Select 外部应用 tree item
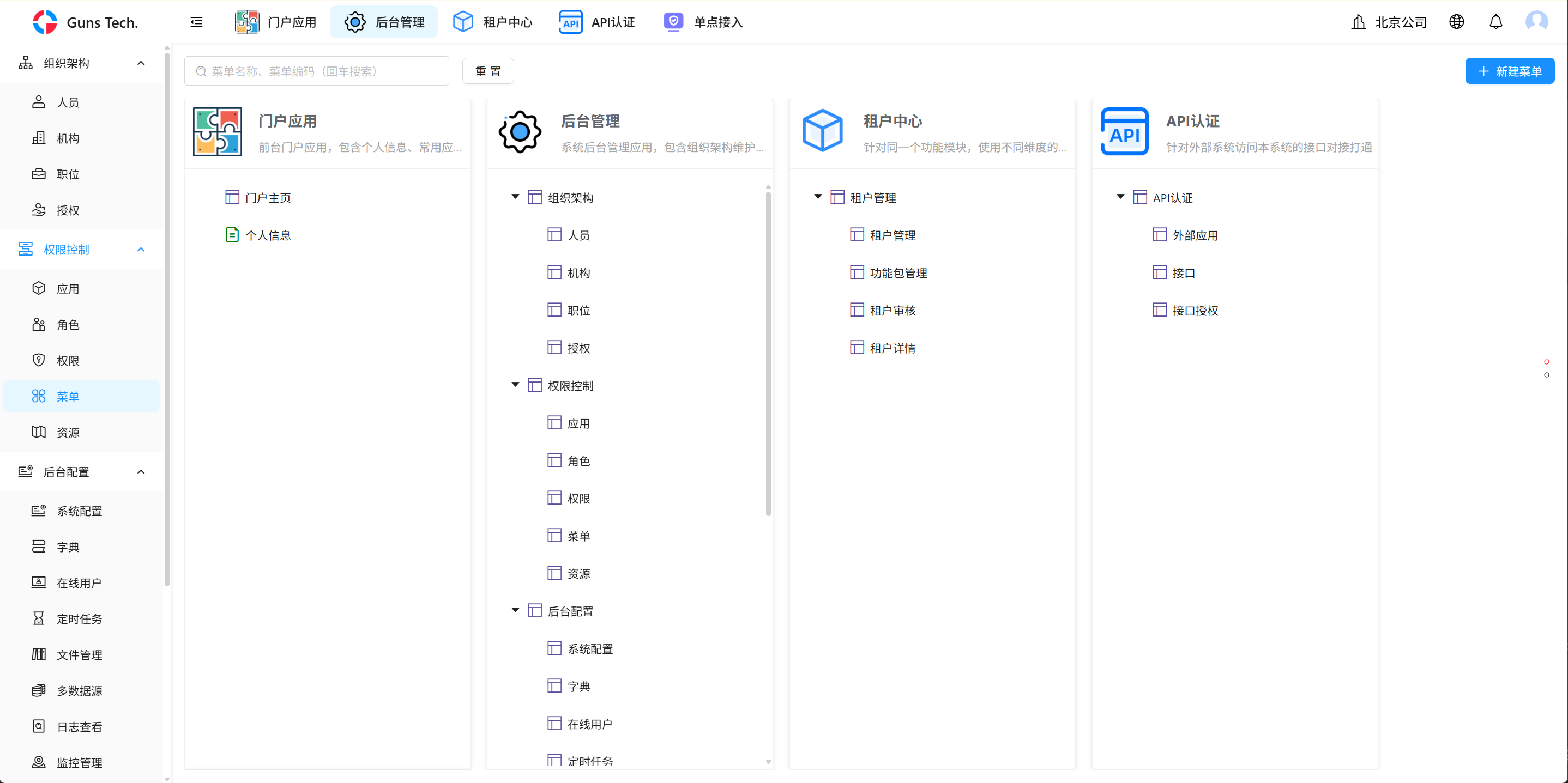The image size is (1568, 783). 1195,235
